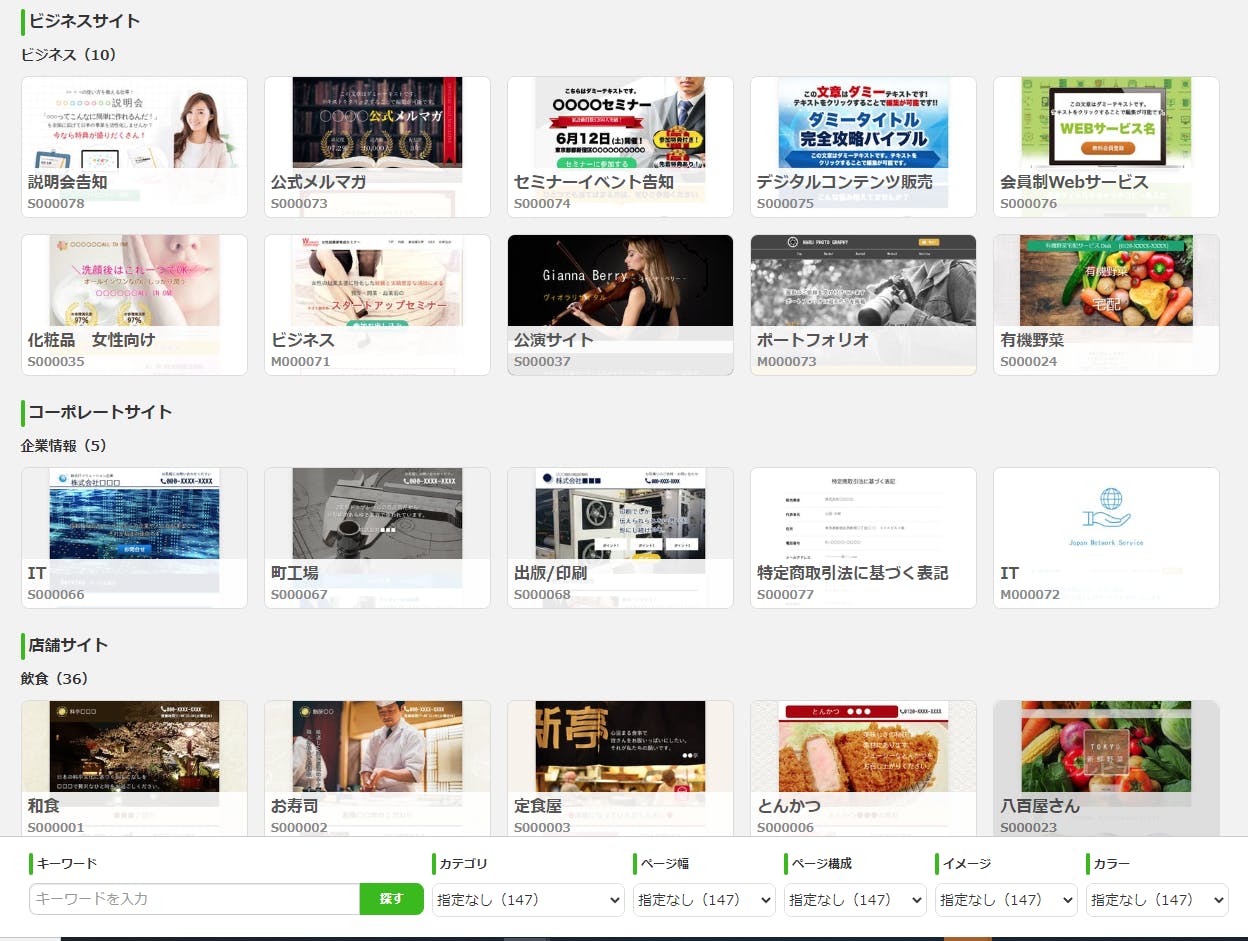Open the ページ幅 dropdown
The height and width of the screenshot is (941, 1248).
[x=704, y=900]
